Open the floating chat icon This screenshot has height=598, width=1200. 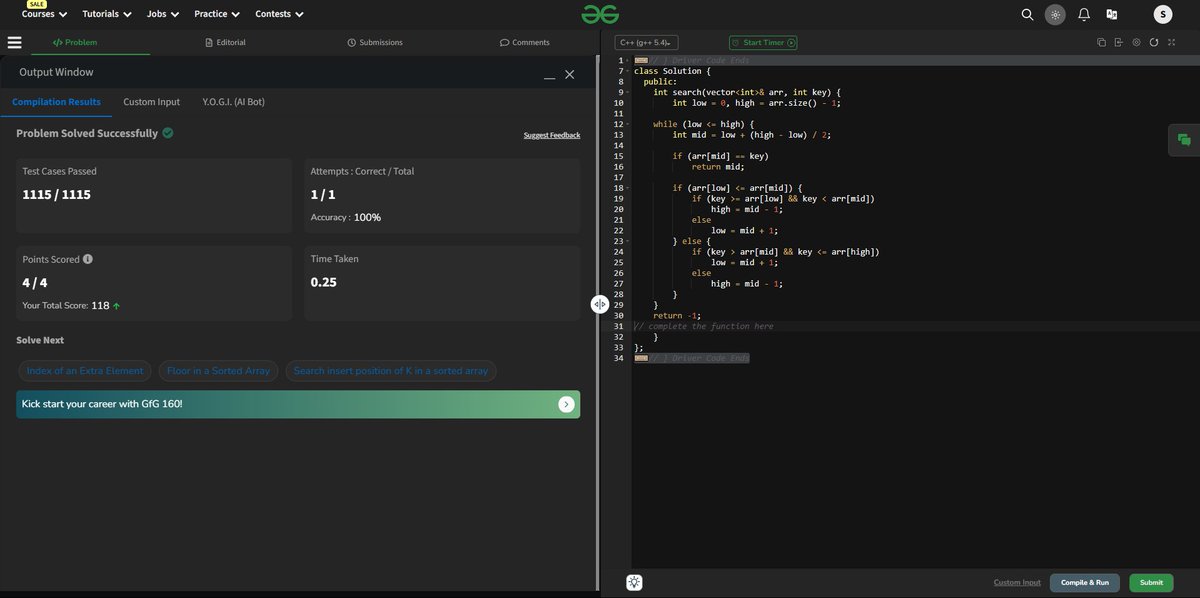pyautogui.click(x=1184, y=140)
